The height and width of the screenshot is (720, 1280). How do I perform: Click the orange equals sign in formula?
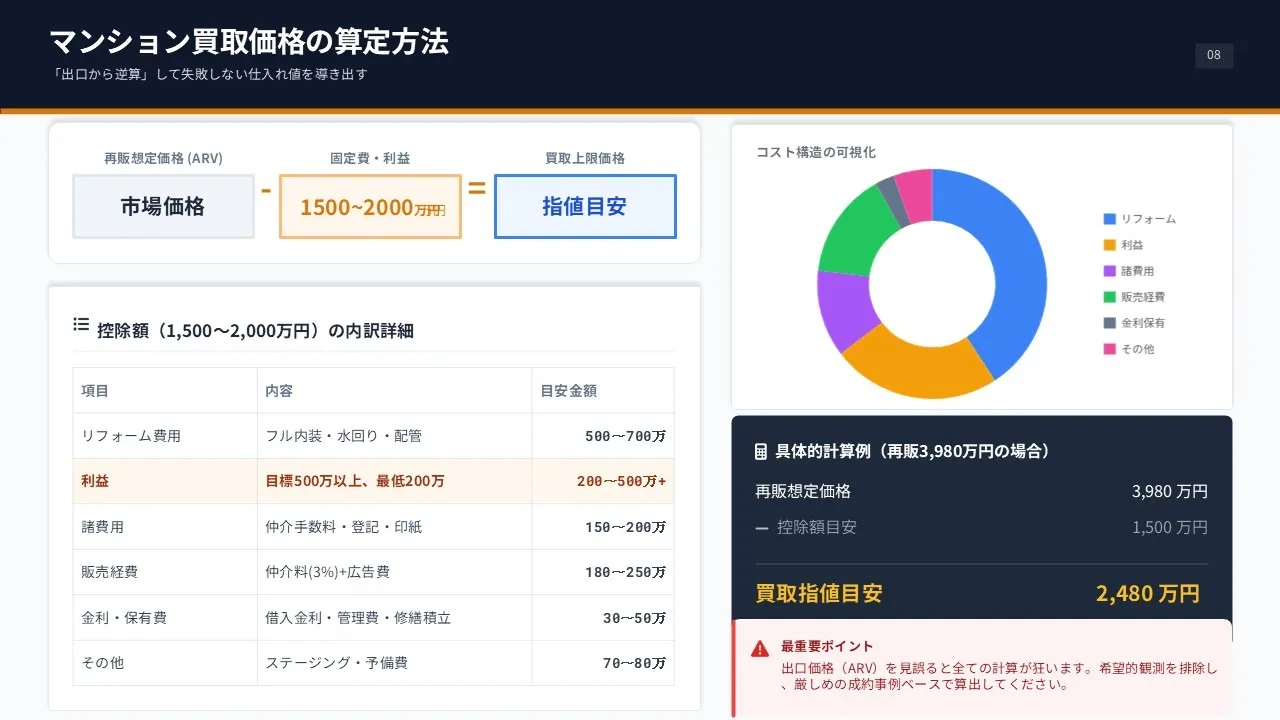point(477,187)
